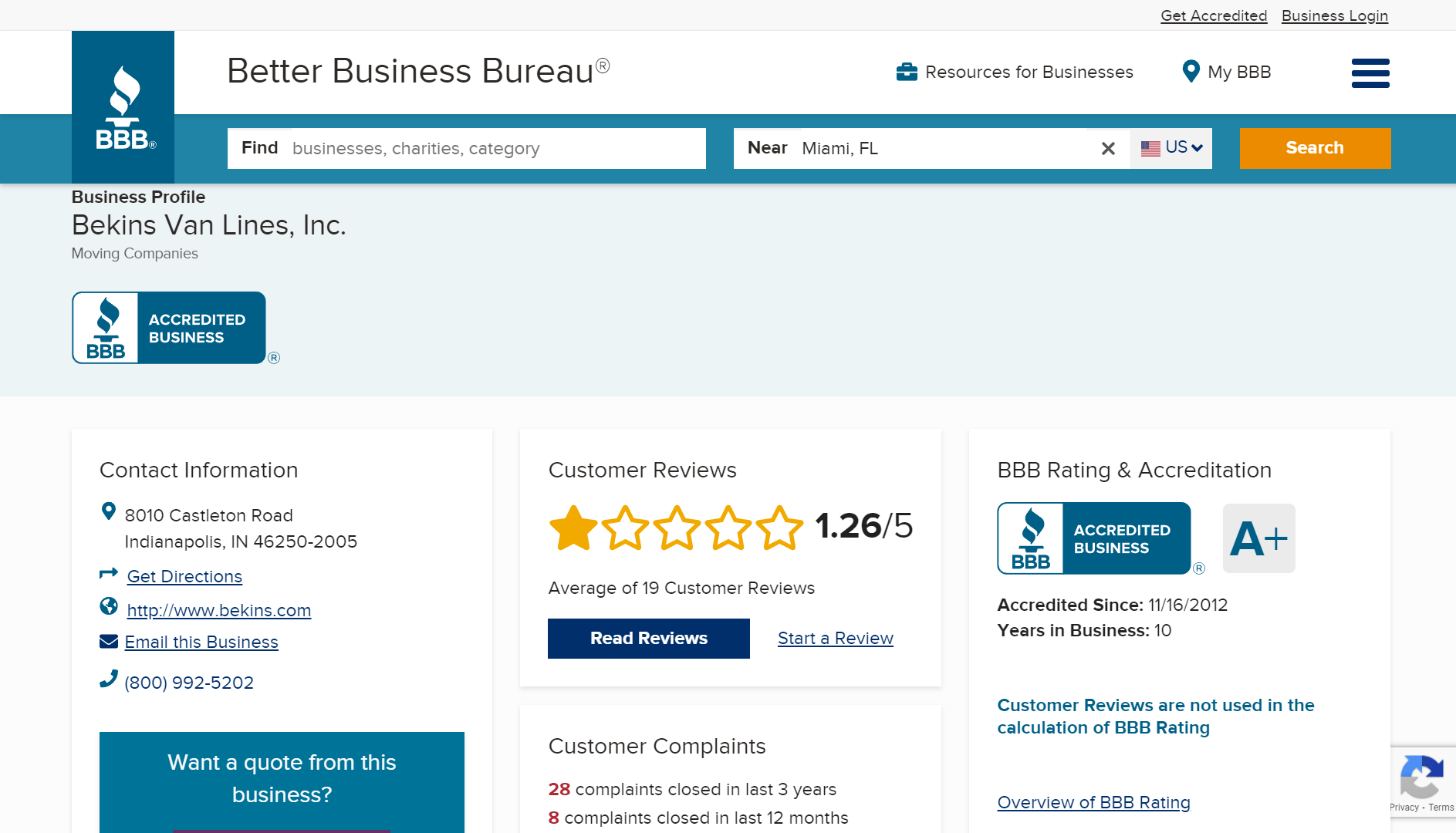1456x833 pixels.
Task: Open Business Login link
Action: point(1335,15)
